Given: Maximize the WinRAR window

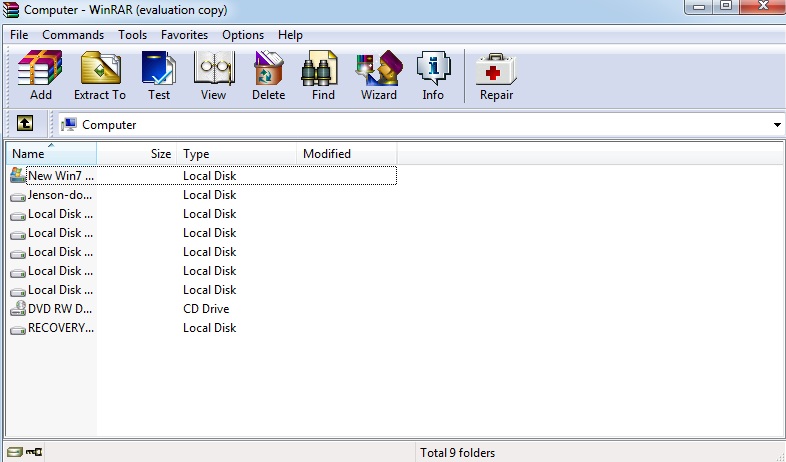Looking at the screenshot, I should (x=726, y=7).
